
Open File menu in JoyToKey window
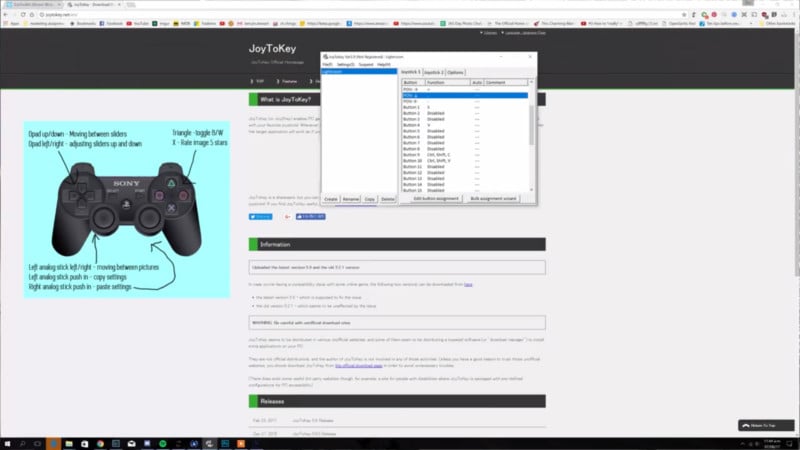coord(327,65)
